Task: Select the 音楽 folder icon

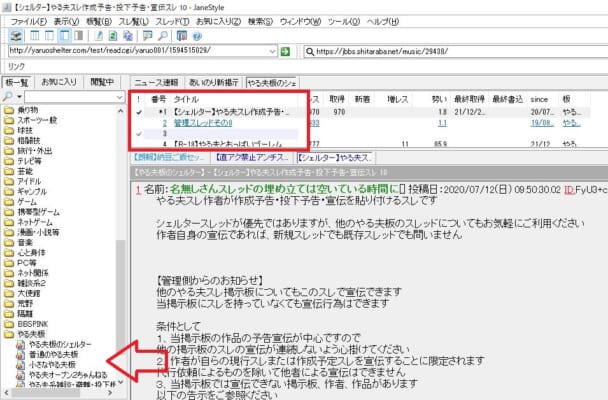Action: point(9,241)
